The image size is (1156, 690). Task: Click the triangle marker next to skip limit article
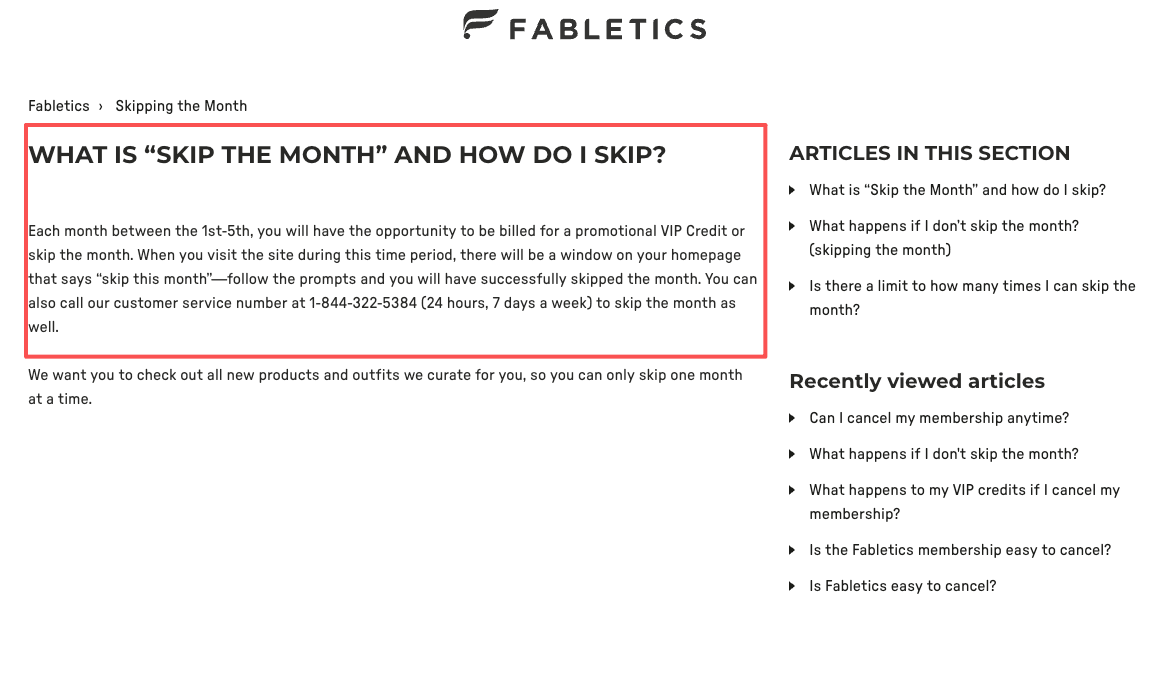793,287
